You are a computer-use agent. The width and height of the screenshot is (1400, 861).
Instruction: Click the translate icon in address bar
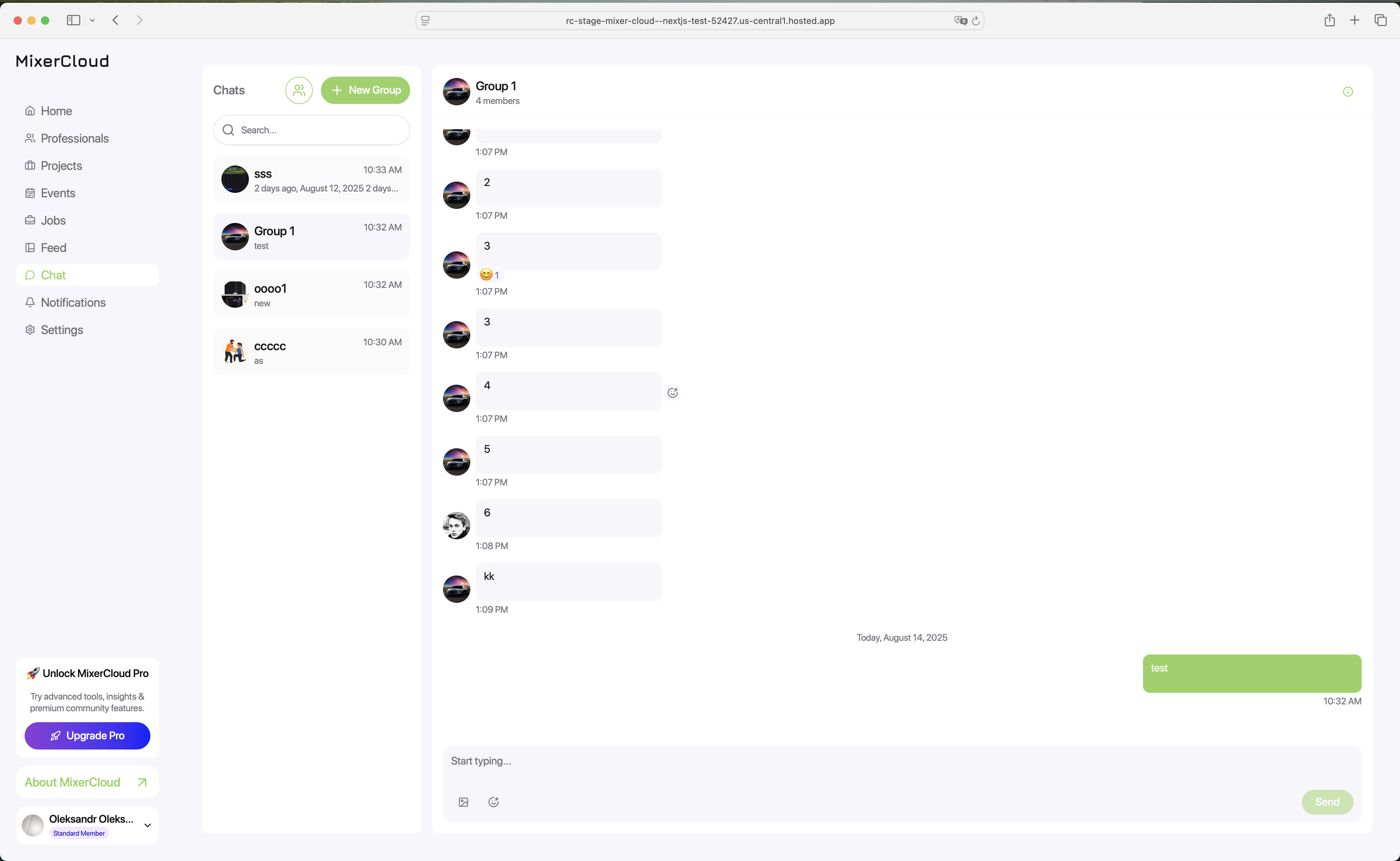point(961,21)
